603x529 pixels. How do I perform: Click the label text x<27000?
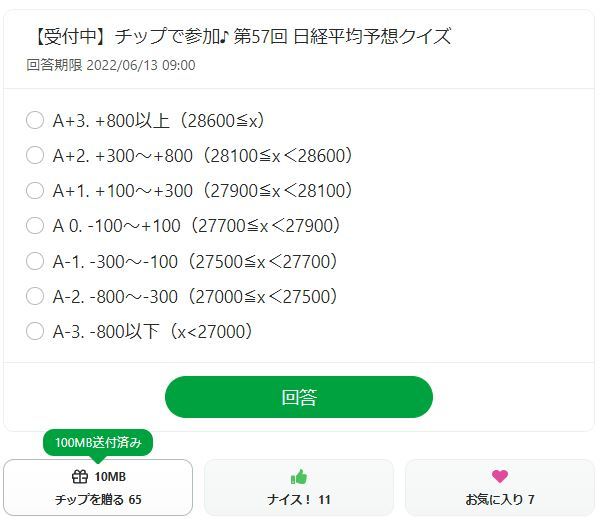coord(213,331)
